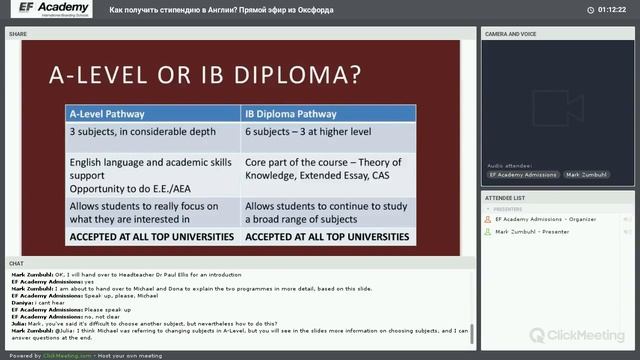This screenshot has height=360, width=640.
Task: Click the Russian webinar title in the header
Action: [221, 10]
